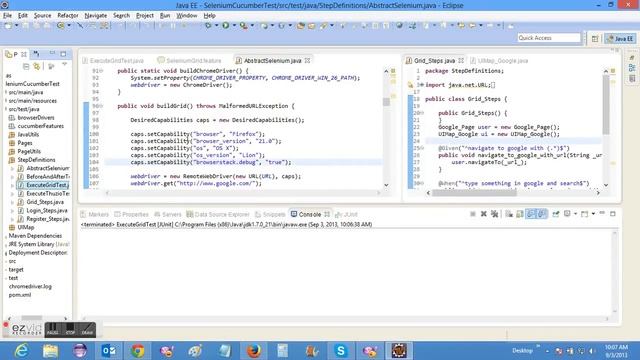Click Grid_Steps editor horizontal scrollbar
This screenshot has height=360, width=640.
tap(474, 193)
